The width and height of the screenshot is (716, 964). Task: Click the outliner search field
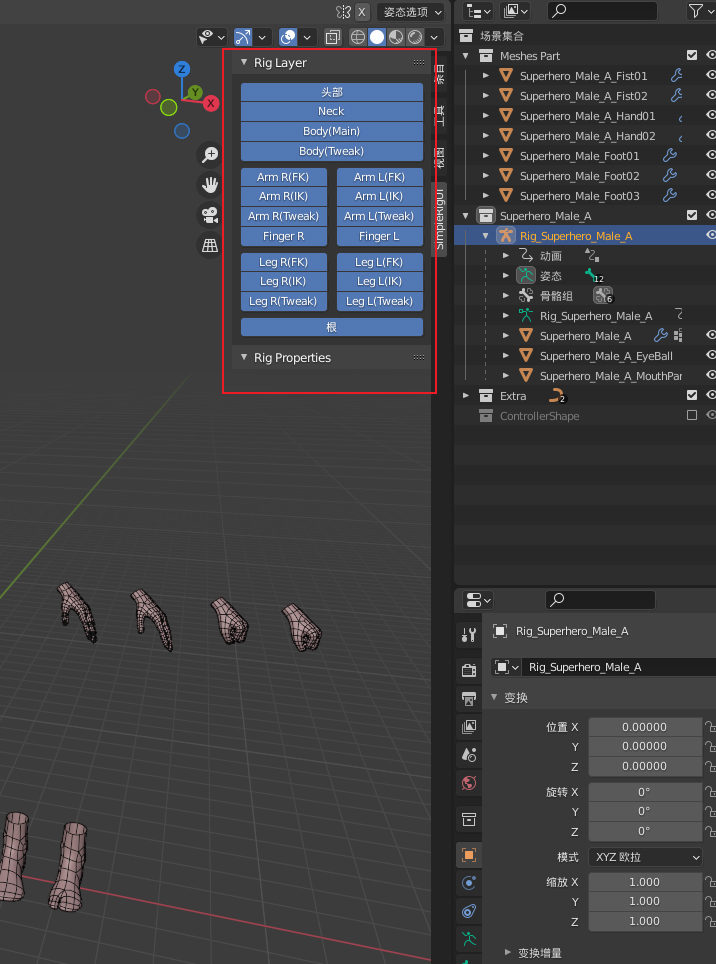click(602, 10)
